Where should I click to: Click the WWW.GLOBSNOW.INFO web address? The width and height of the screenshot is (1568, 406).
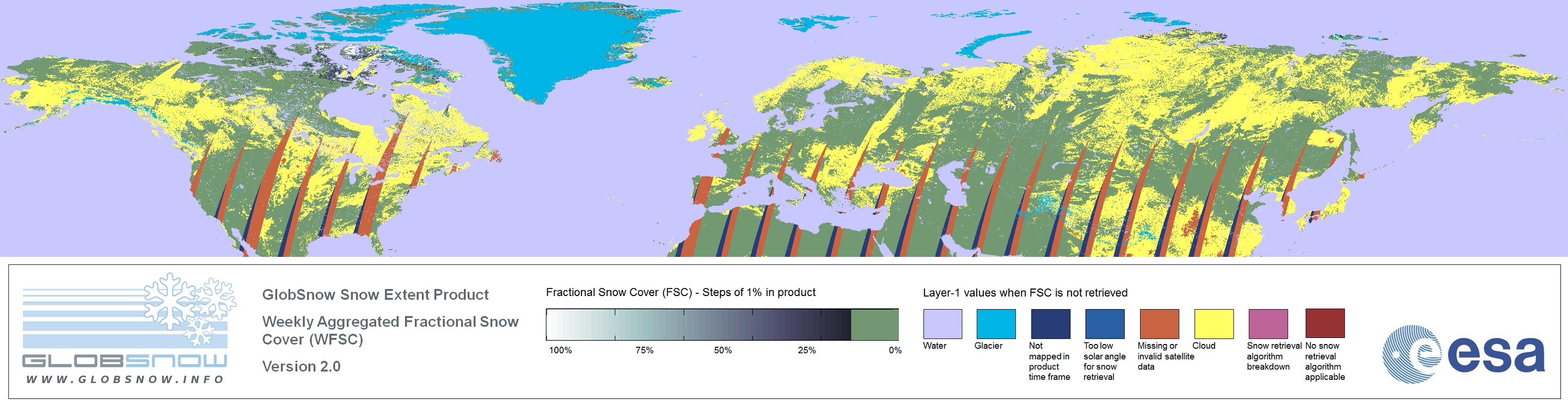tap(125, 379)
